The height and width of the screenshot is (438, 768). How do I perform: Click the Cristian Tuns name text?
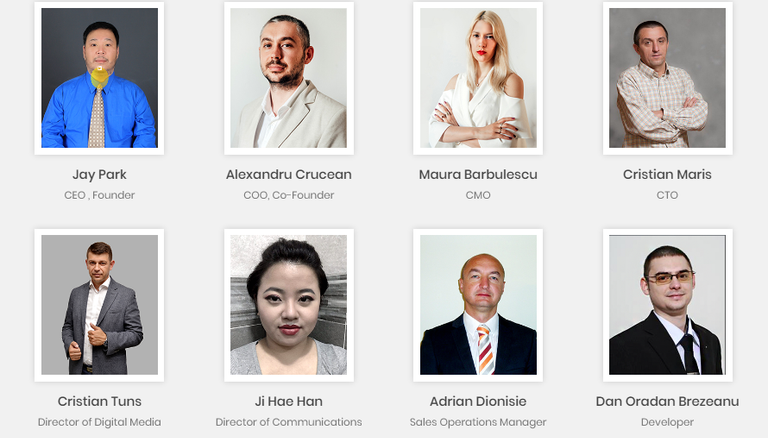[x=99, y=401]
